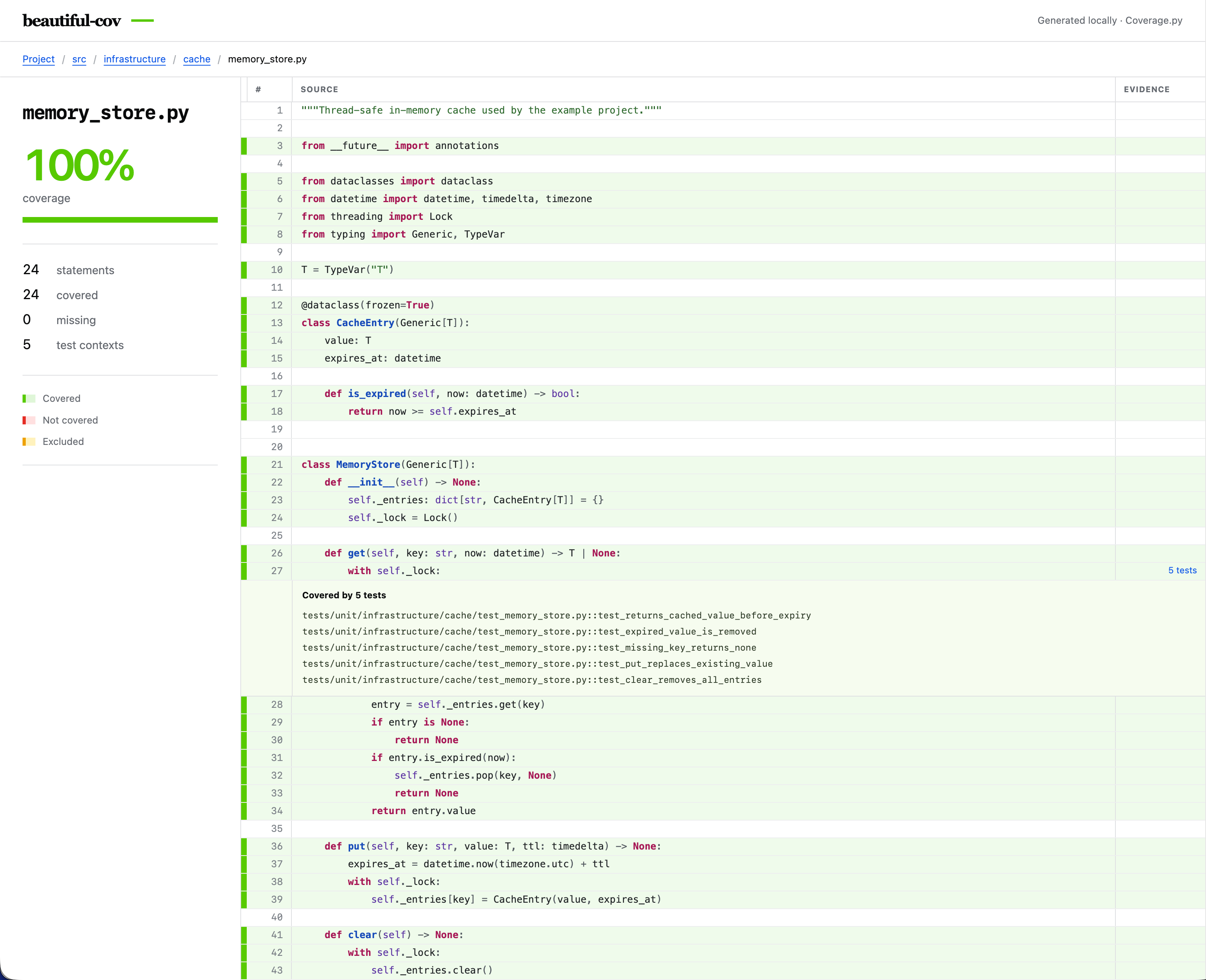Image resolution: width=1206 pixels, height=980 pixels.
Task: Click the # column header
Action: (x=258, y=89)
